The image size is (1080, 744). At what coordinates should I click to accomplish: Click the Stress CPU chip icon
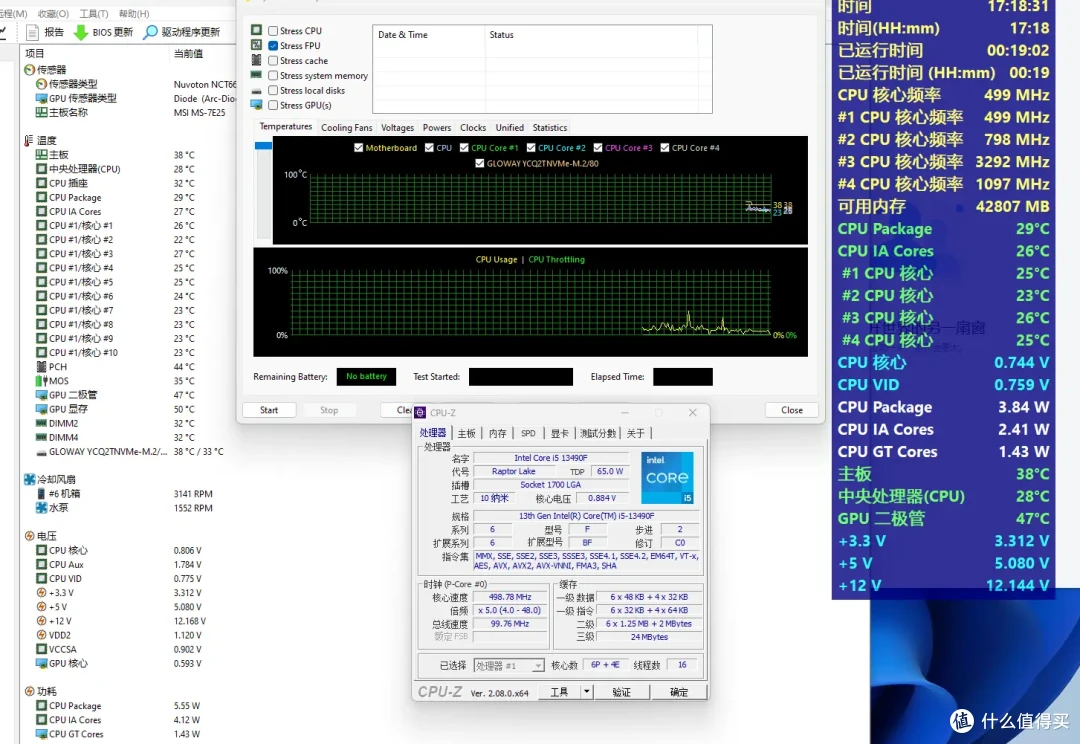point(256,30)
